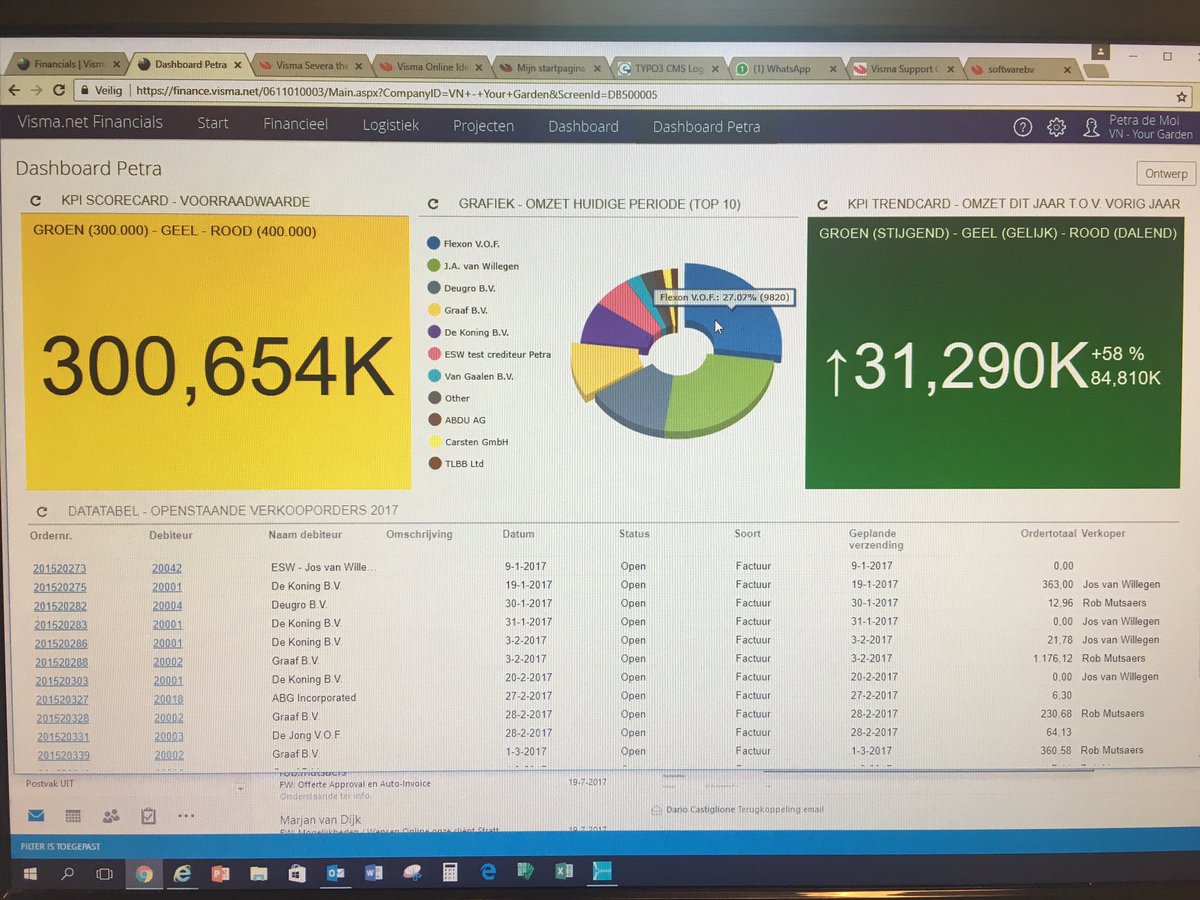
Task: Go forward in the browser
Action: [37, 91]
